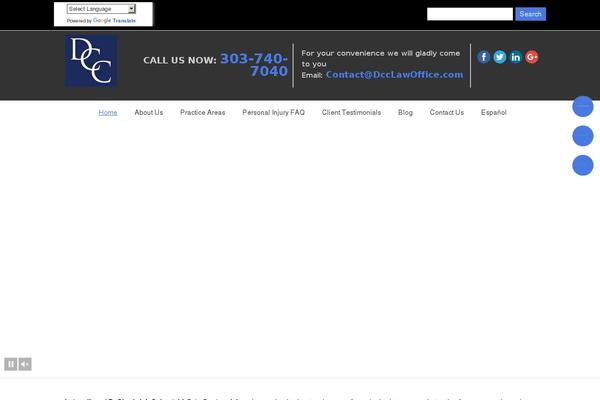
Task: Mute the background video sound
Action: 25,364
